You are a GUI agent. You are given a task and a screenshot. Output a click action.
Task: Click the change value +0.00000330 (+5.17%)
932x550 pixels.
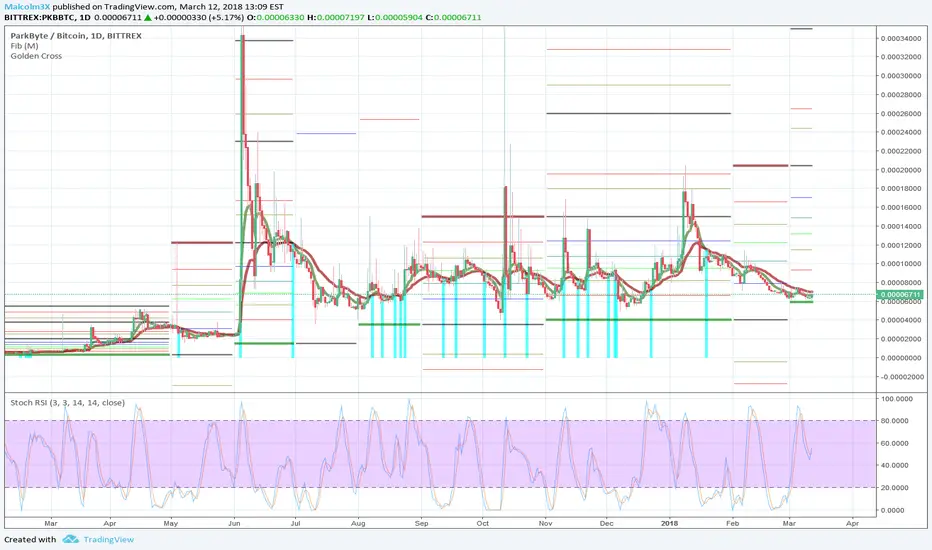(x=199, y=17)
